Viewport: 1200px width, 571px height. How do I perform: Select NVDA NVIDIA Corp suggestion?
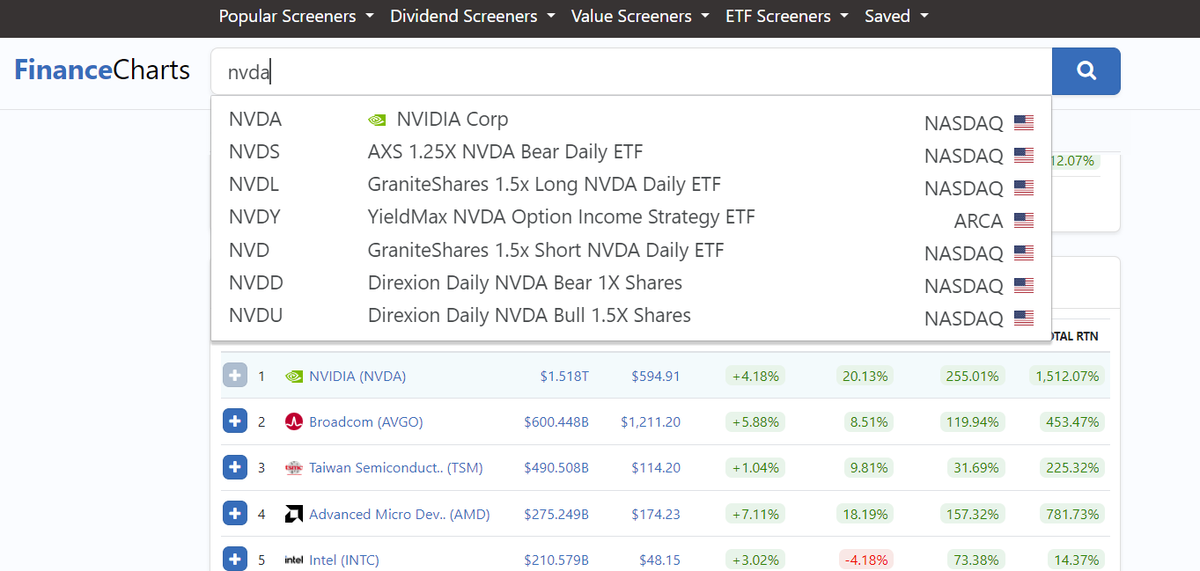click(x=631, y=120)
